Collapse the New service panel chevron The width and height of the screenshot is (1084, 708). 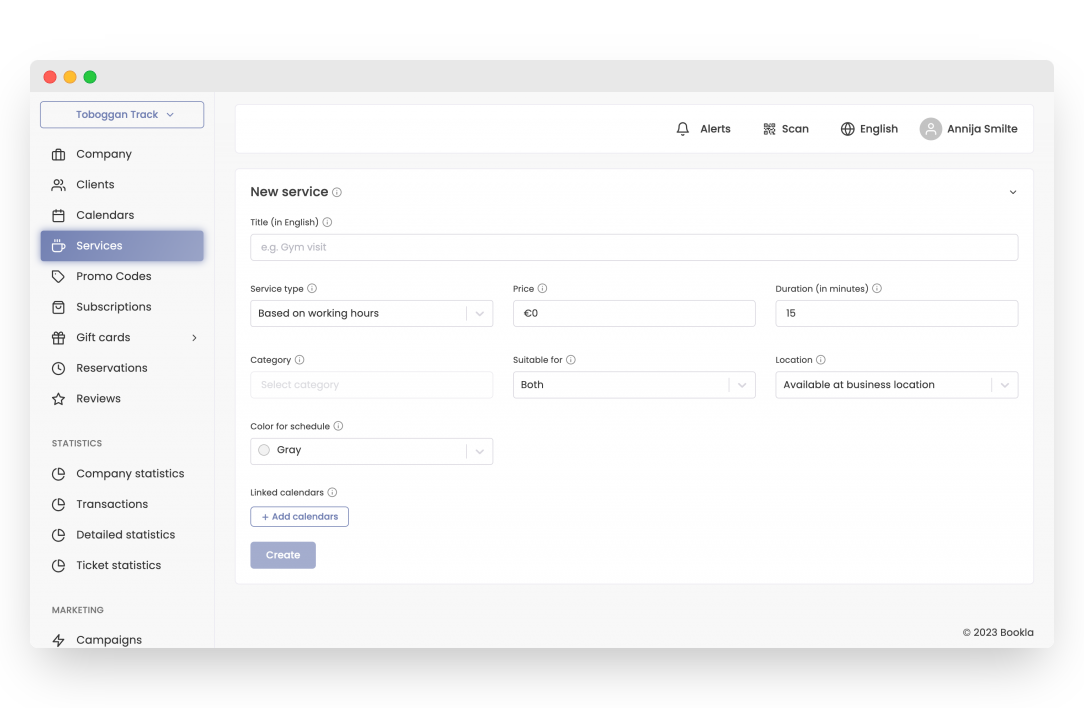(x=1012, y=192)
